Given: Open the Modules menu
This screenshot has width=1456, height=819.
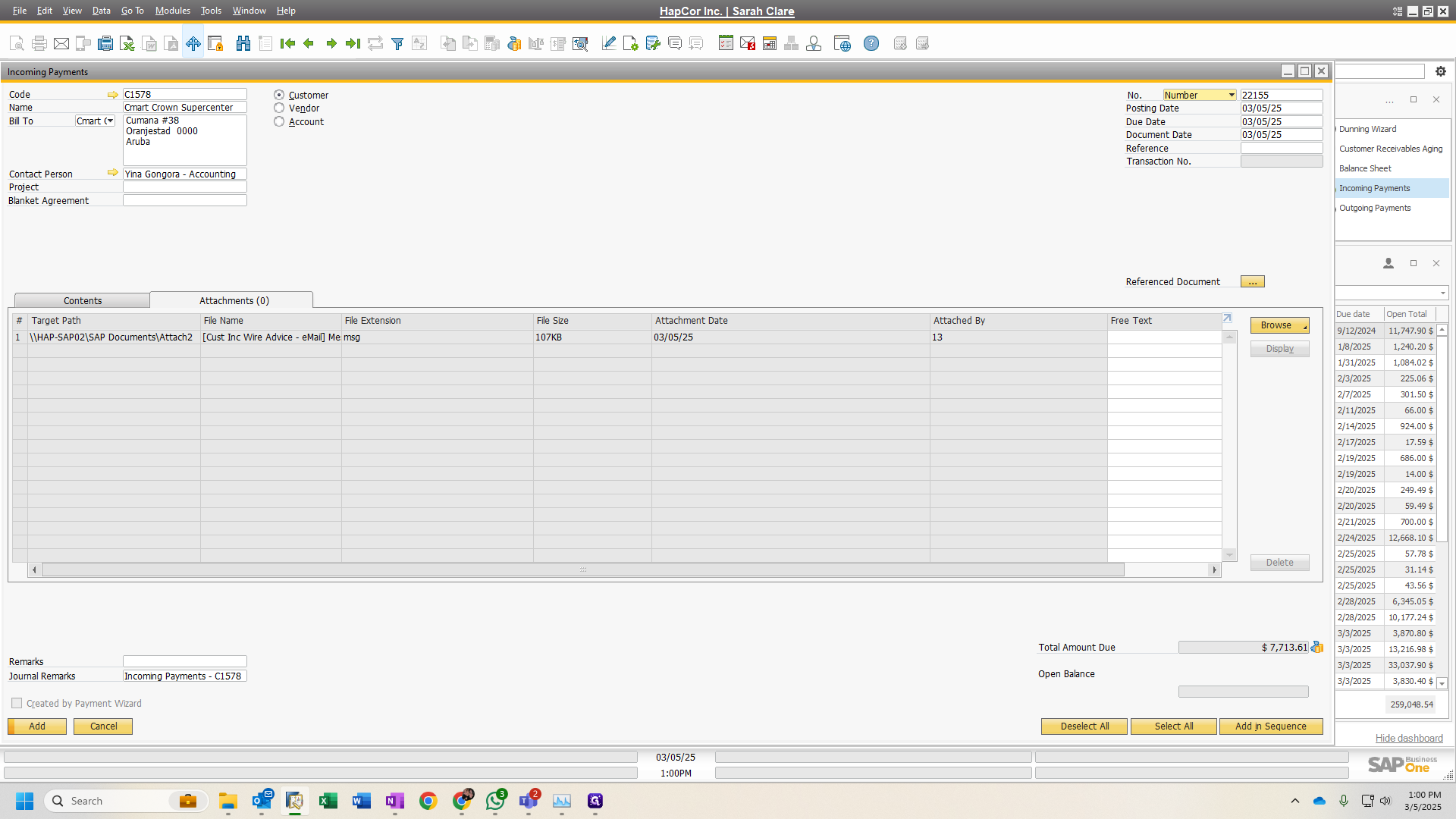Looking at the screenshot, I should click(x=172, y=11).
